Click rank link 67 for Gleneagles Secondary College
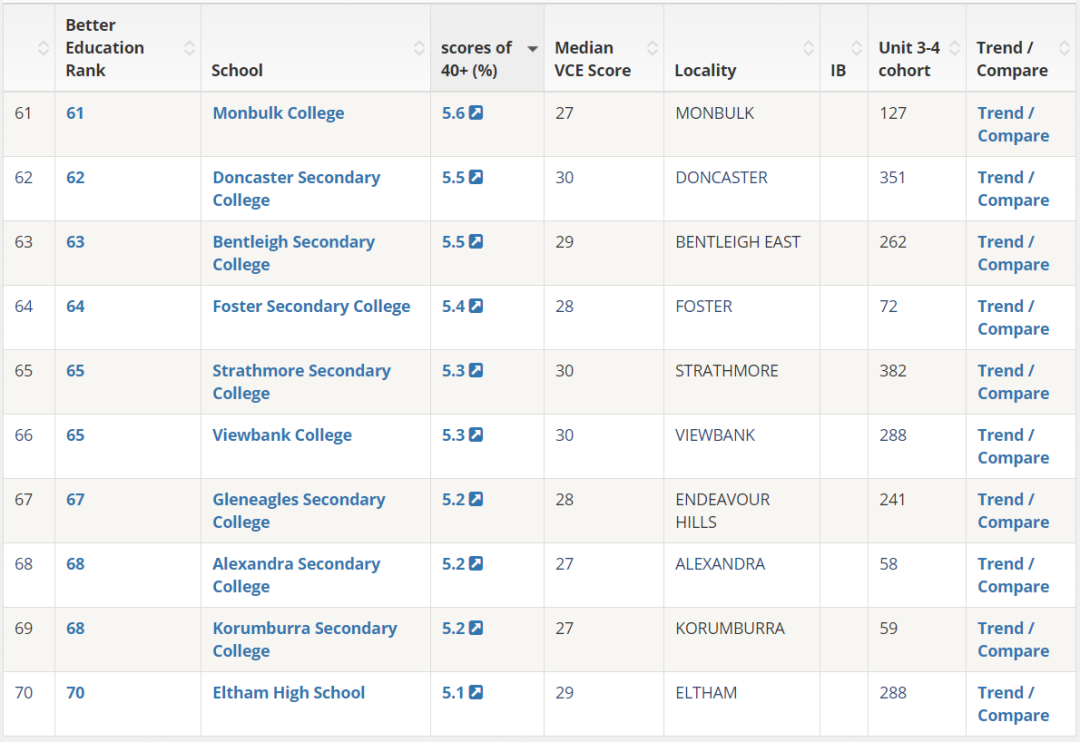The width and height of the screenshot is (1080, 742). [75, 499]
